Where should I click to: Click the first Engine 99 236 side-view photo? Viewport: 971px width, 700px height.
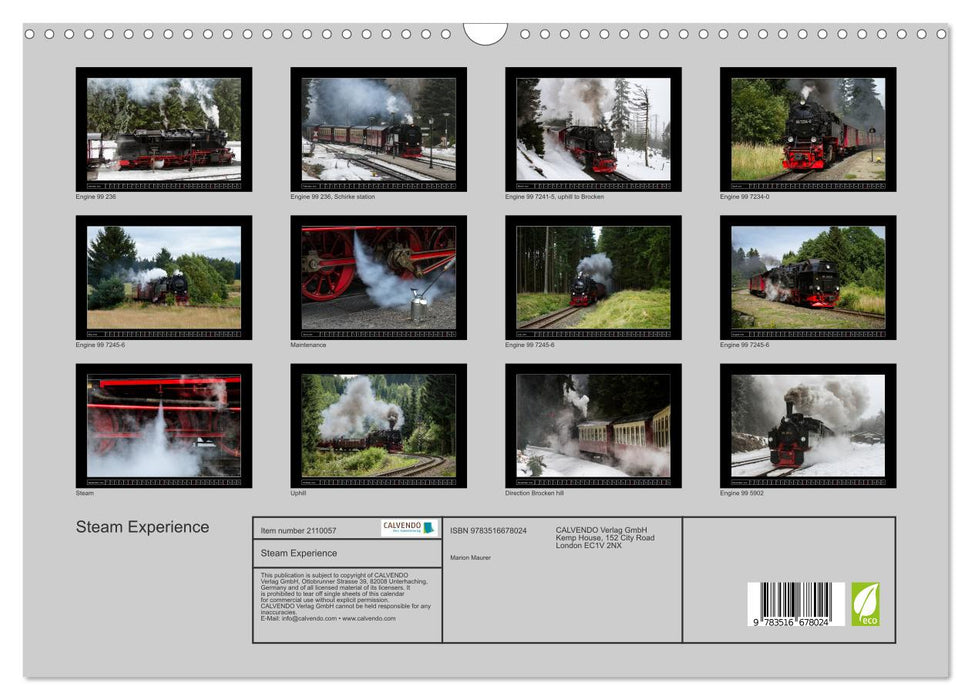pos(163,129)
